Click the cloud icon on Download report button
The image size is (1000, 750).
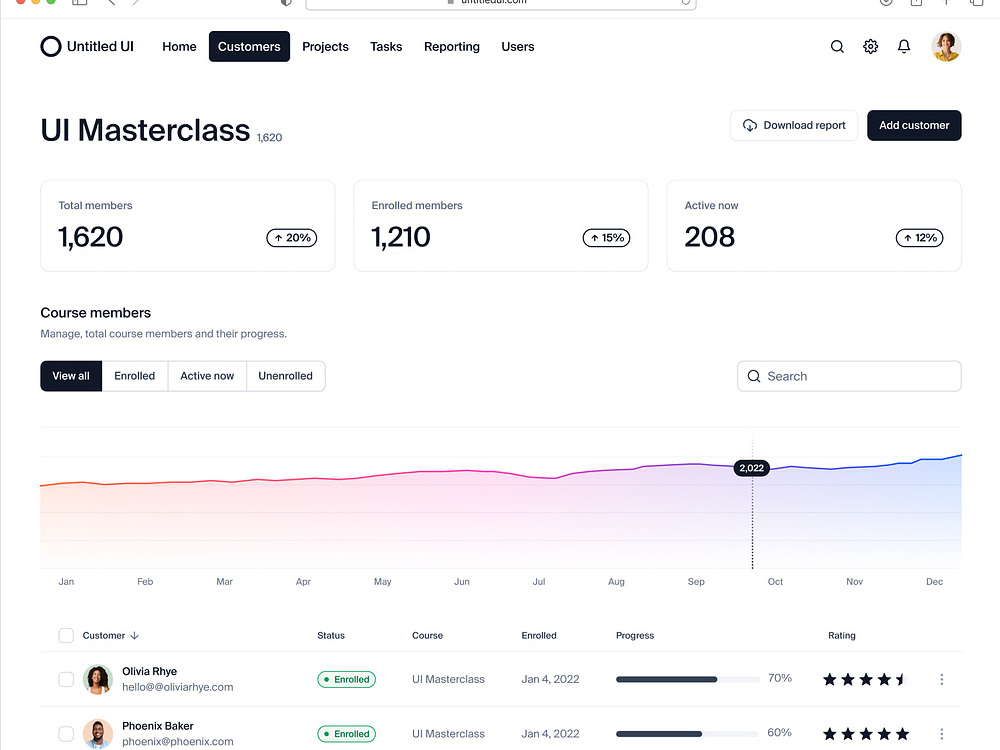(750, 125)
